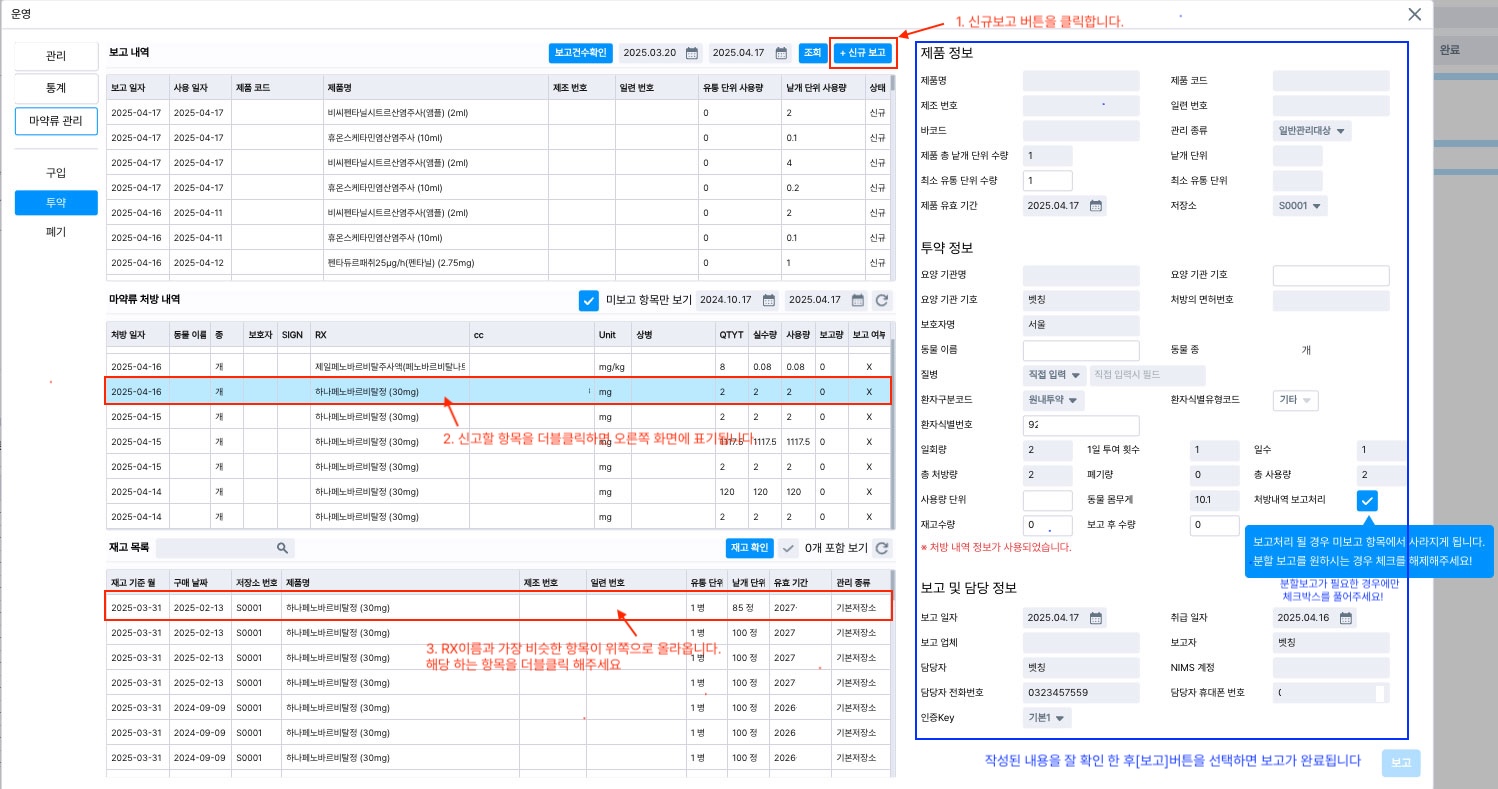The height and width of the screenshot is (789, 1498).
Task: Click the 조회 button
Action: [x=812, y=53]
